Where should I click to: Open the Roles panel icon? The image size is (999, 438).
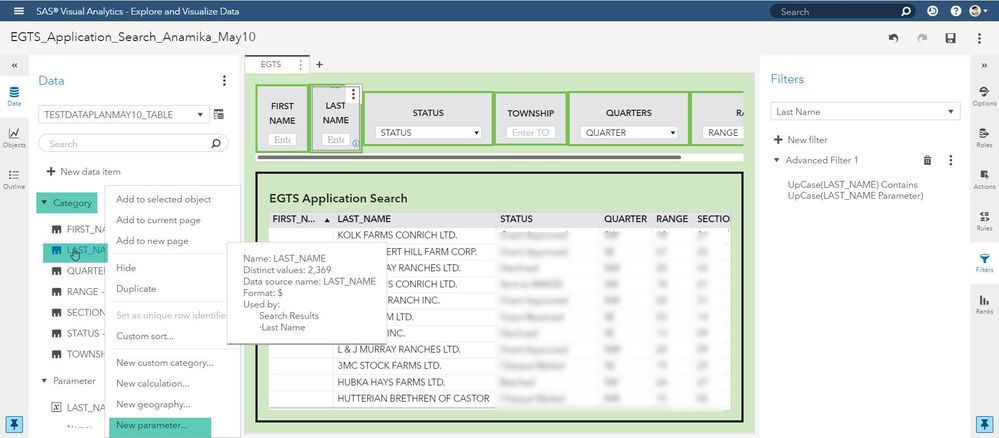984,136
